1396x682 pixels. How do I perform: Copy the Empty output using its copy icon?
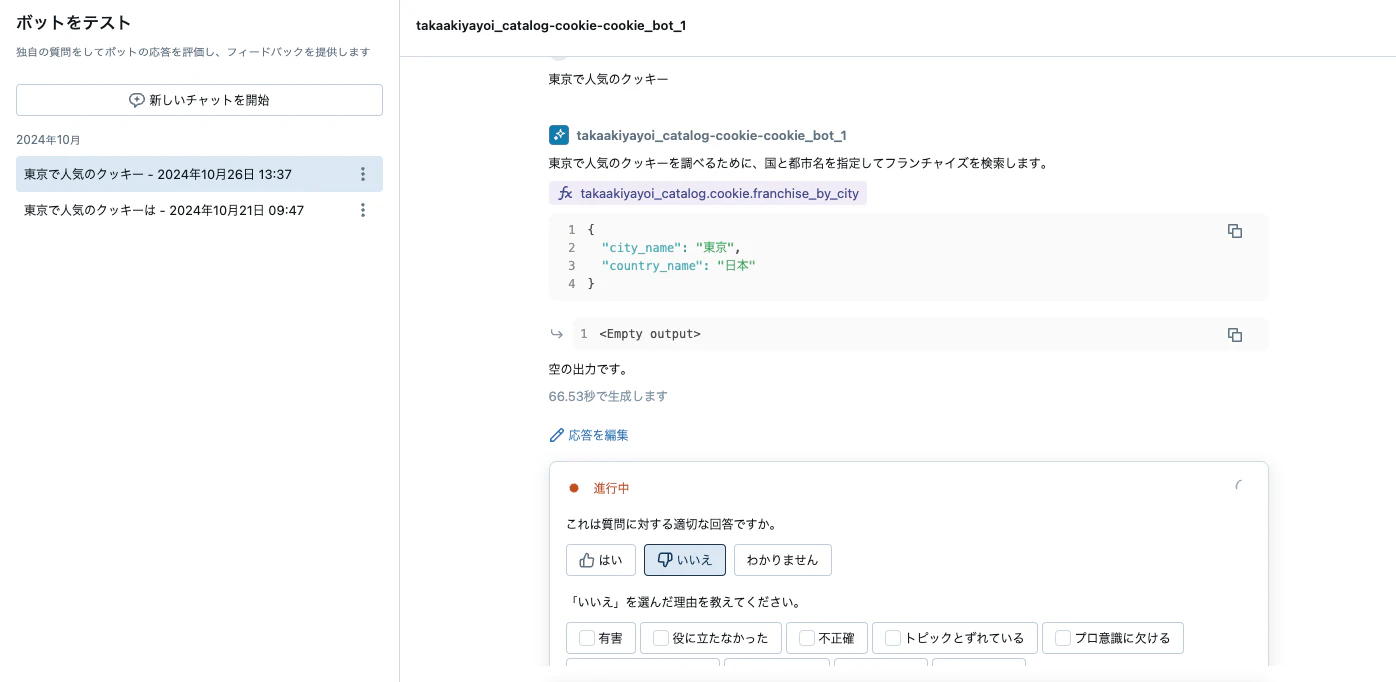coord(1235,335)
